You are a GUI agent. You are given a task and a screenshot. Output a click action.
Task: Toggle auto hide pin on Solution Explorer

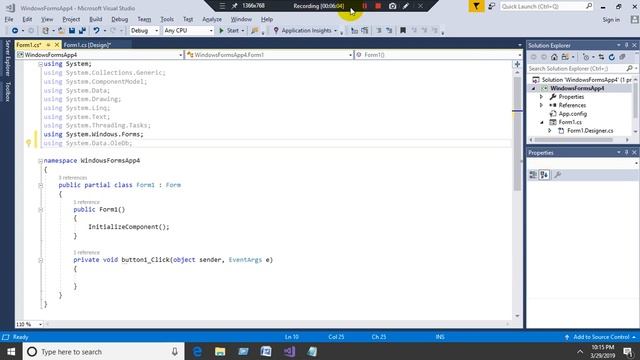pyautogui.click(x=627, y=45)
